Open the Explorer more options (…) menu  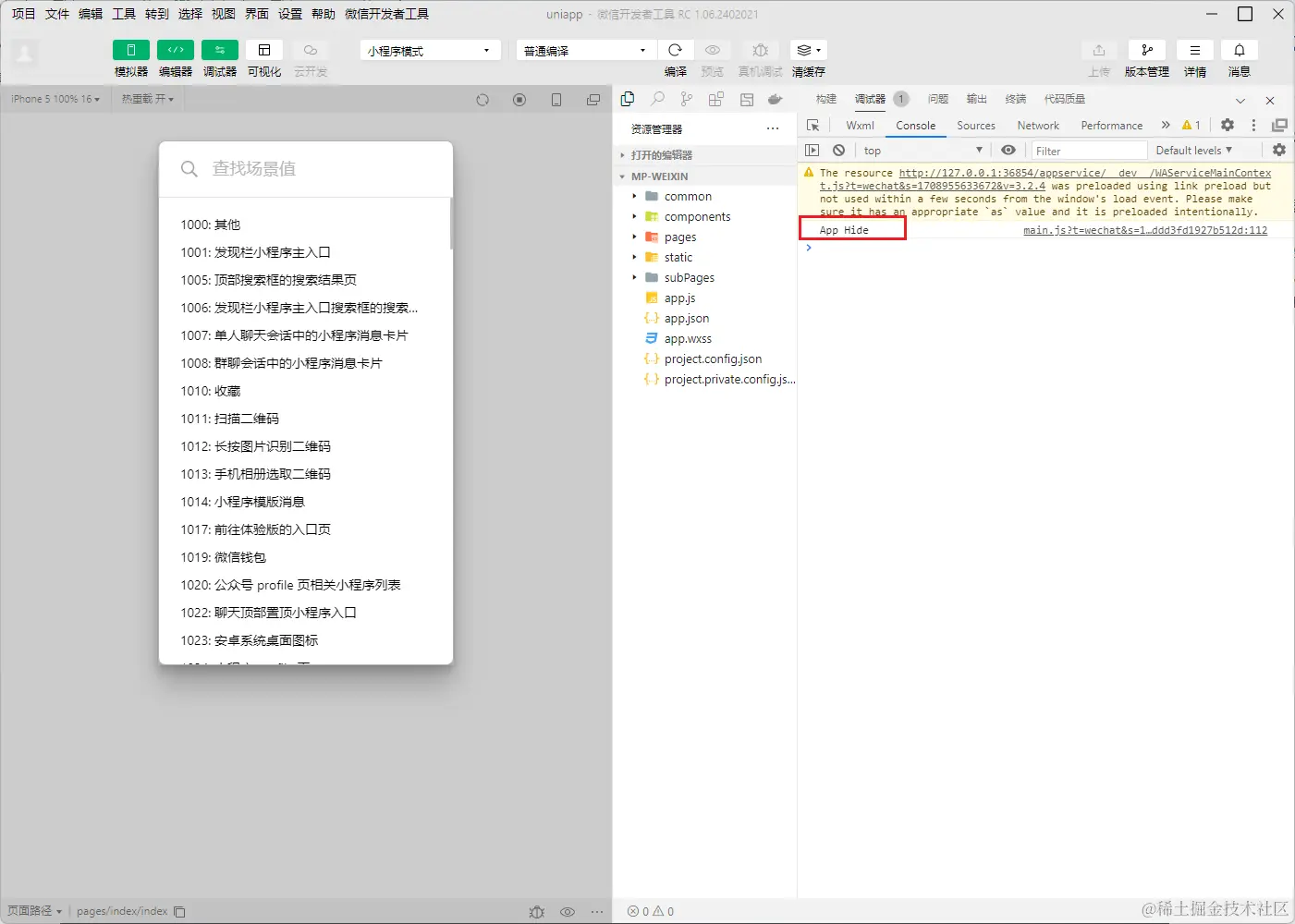coord(773,128)
